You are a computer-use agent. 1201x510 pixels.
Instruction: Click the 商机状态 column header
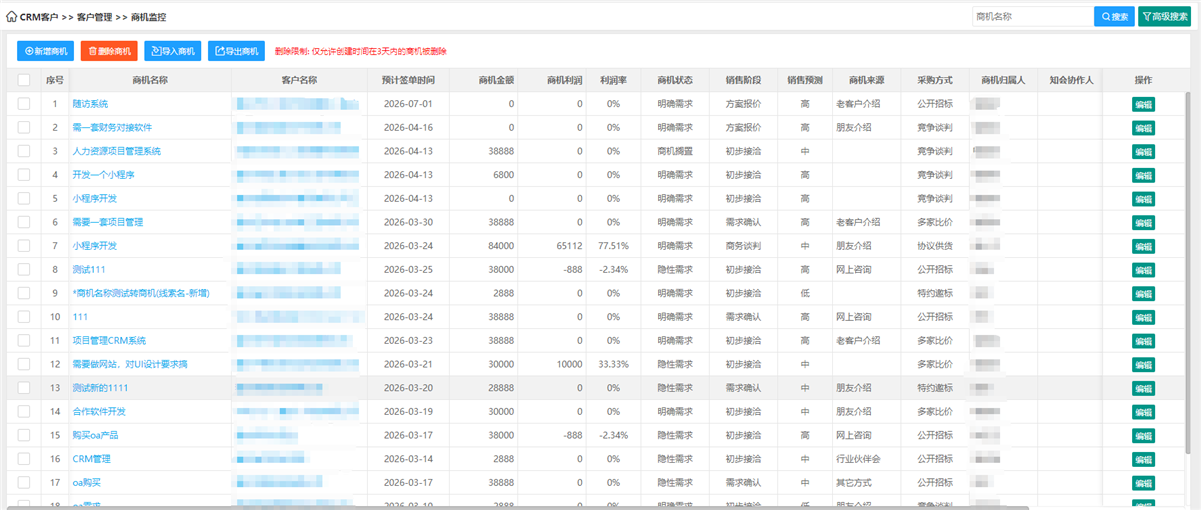[x=674, y=80]
